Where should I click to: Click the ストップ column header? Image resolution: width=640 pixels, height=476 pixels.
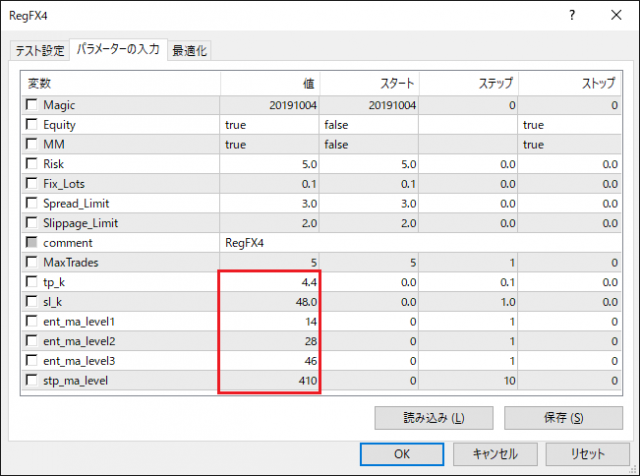[570, 84]
